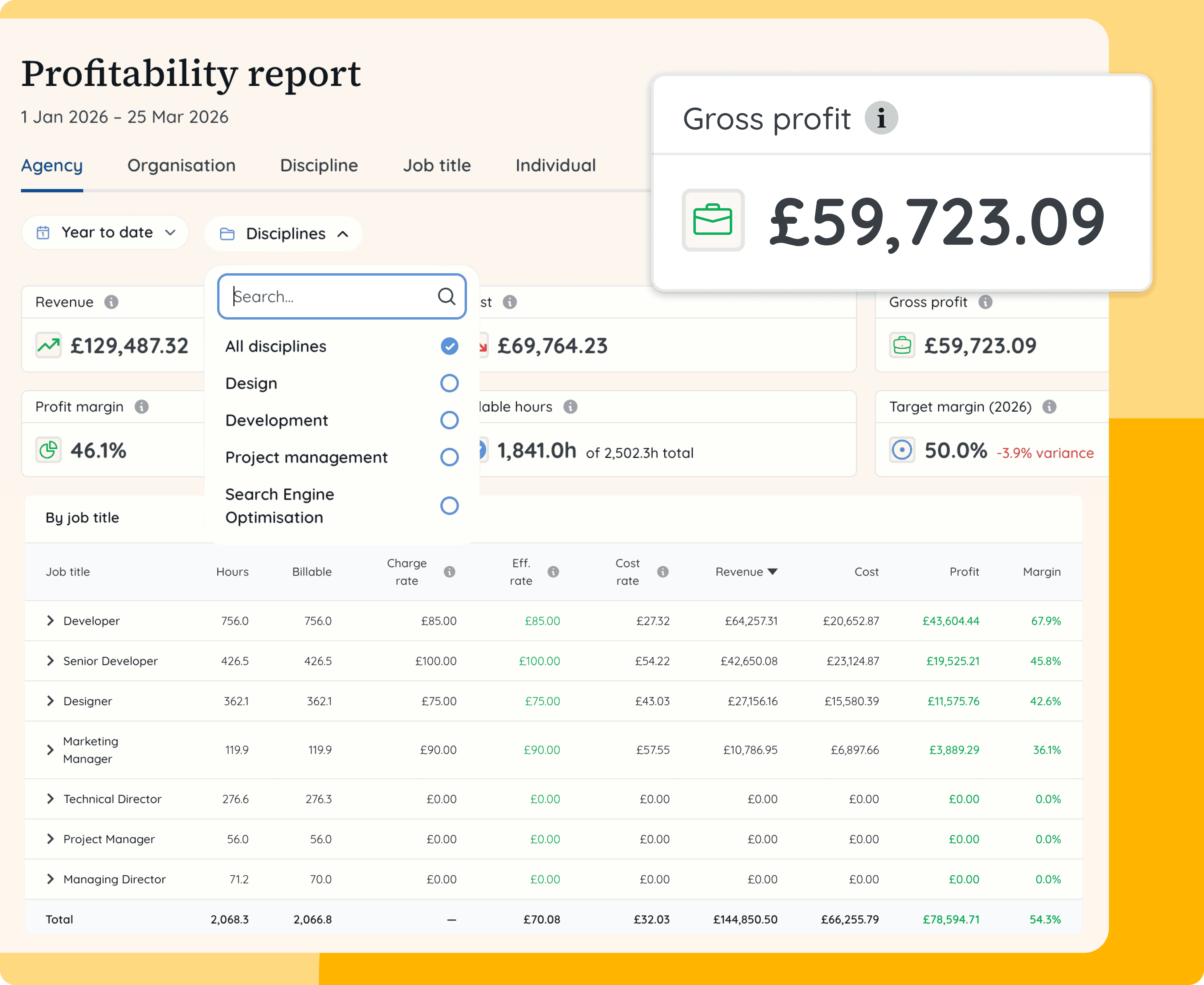Click the pie chart icon beside 46.1%
The height and width of the screenshot is (985, 1204).
tap(48, 450)
